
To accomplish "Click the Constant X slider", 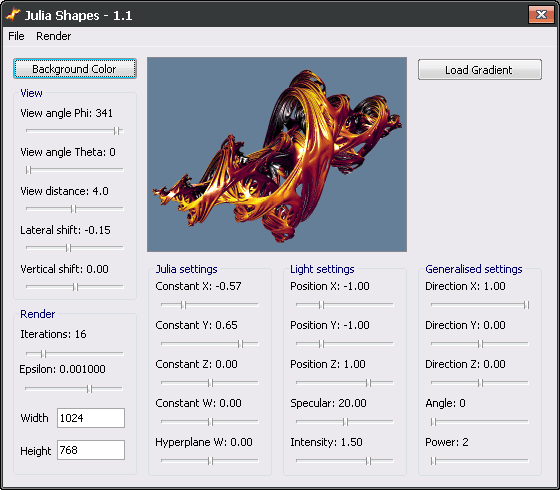I will pos(210,305).
